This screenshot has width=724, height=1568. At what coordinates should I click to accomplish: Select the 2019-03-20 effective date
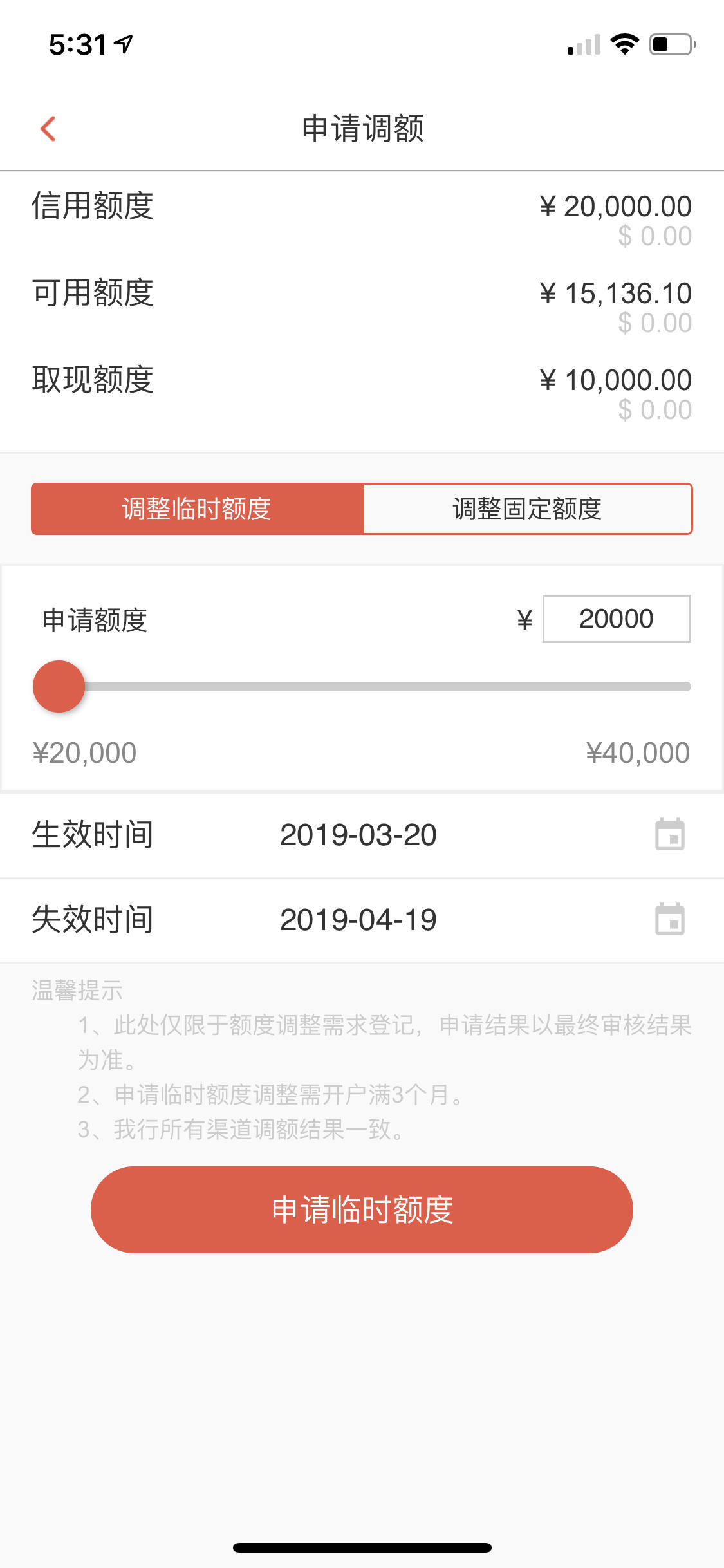(x=358, y=835)
